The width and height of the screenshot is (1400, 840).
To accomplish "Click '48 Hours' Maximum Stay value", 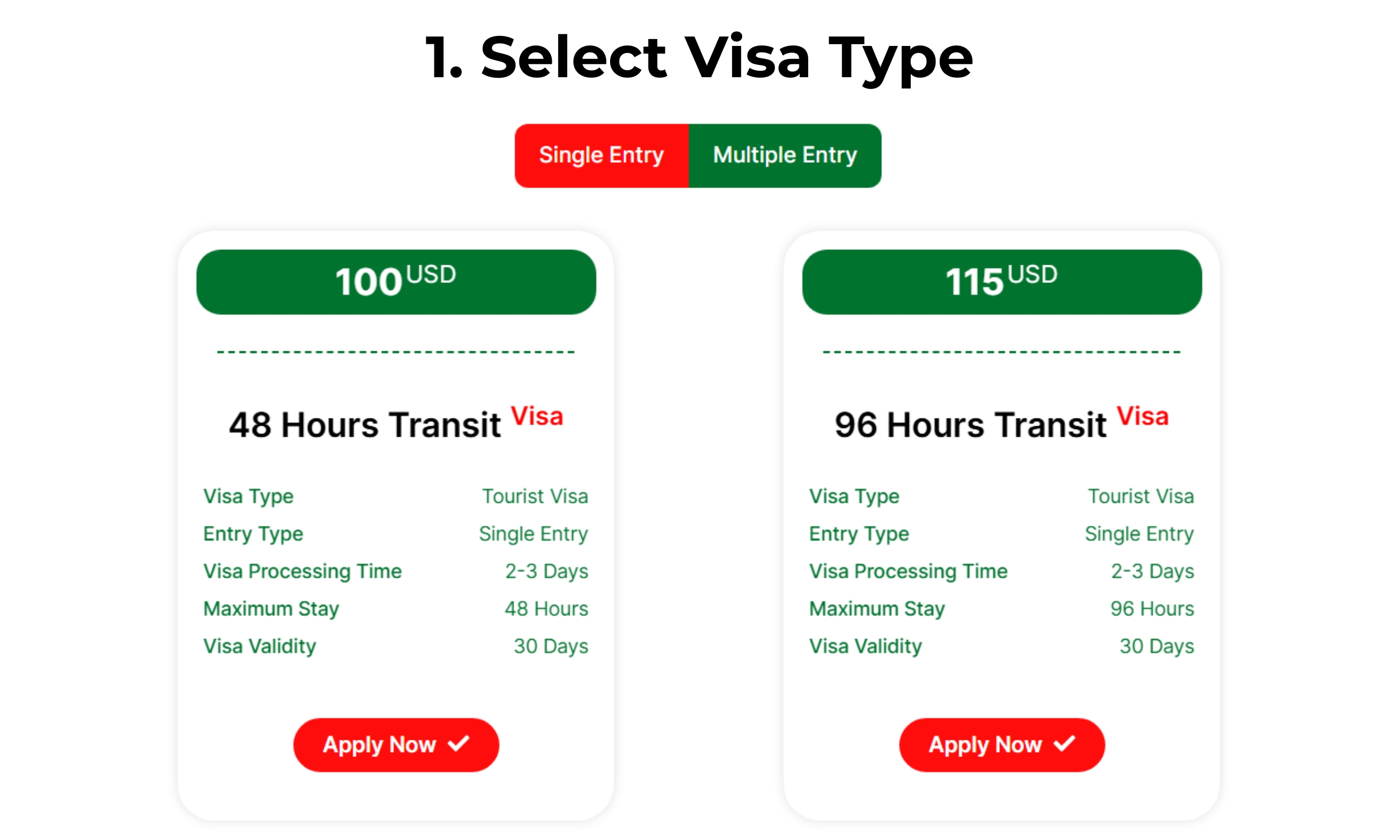I will point(546,608).
